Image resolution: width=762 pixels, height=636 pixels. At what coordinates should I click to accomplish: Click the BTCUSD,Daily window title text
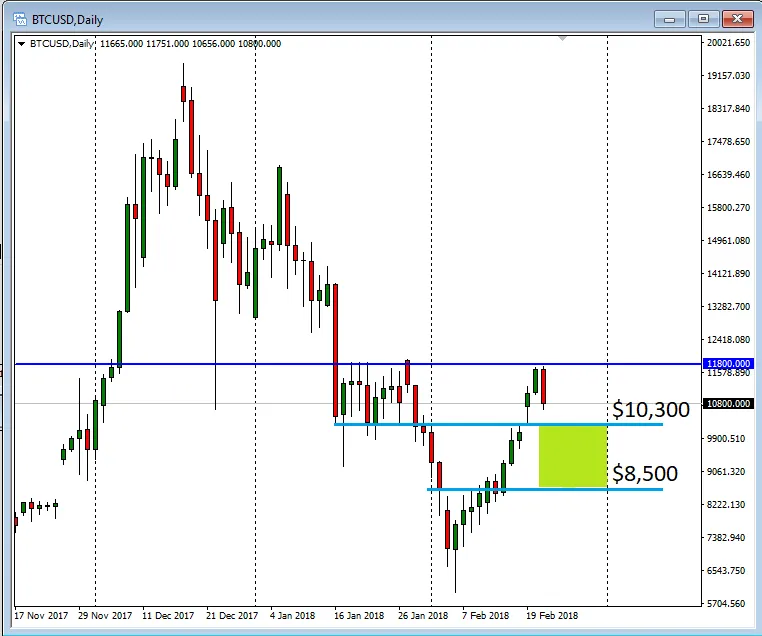pos(68,20)
